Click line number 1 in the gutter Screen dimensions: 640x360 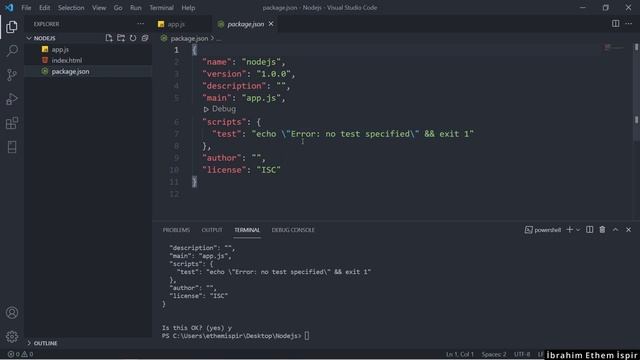point(176,50)
